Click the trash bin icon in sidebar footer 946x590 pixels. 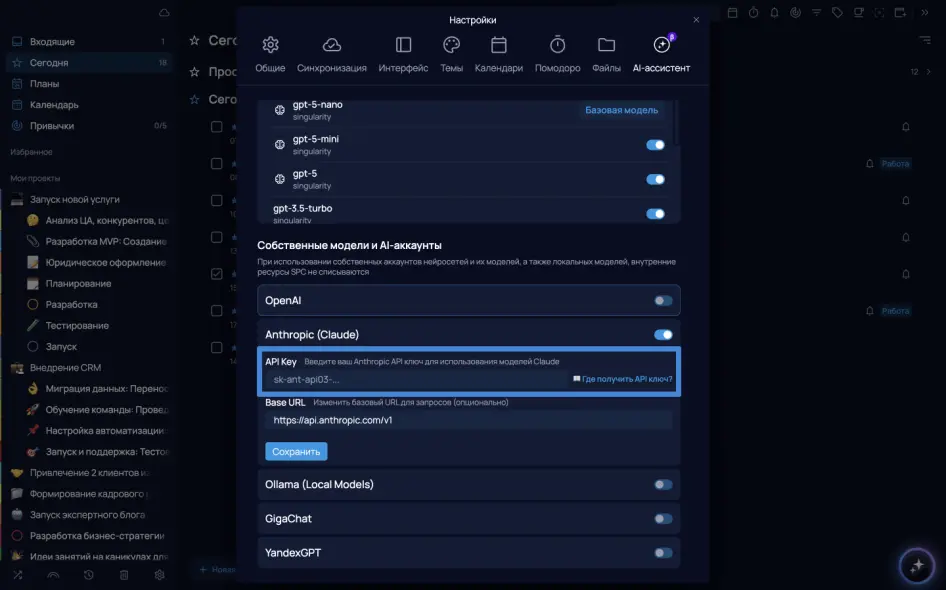124,575
